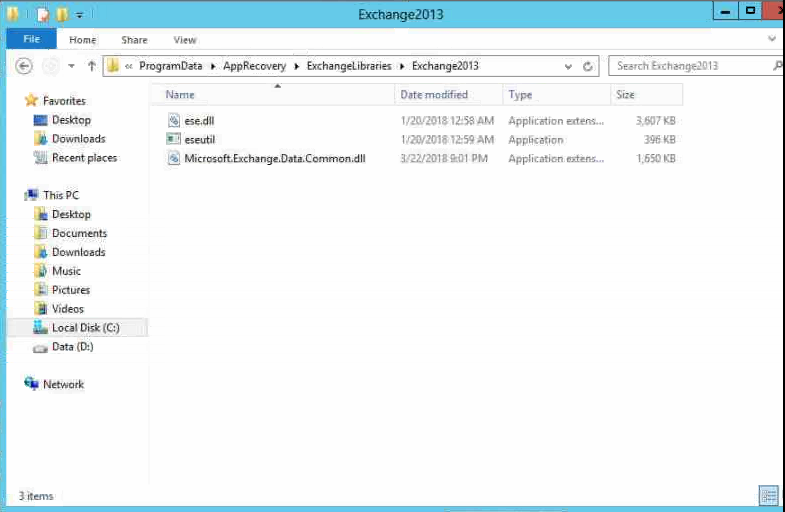The image size is (785, 512).
Task: Go up one folder level
Action: (x=91, y=66)
